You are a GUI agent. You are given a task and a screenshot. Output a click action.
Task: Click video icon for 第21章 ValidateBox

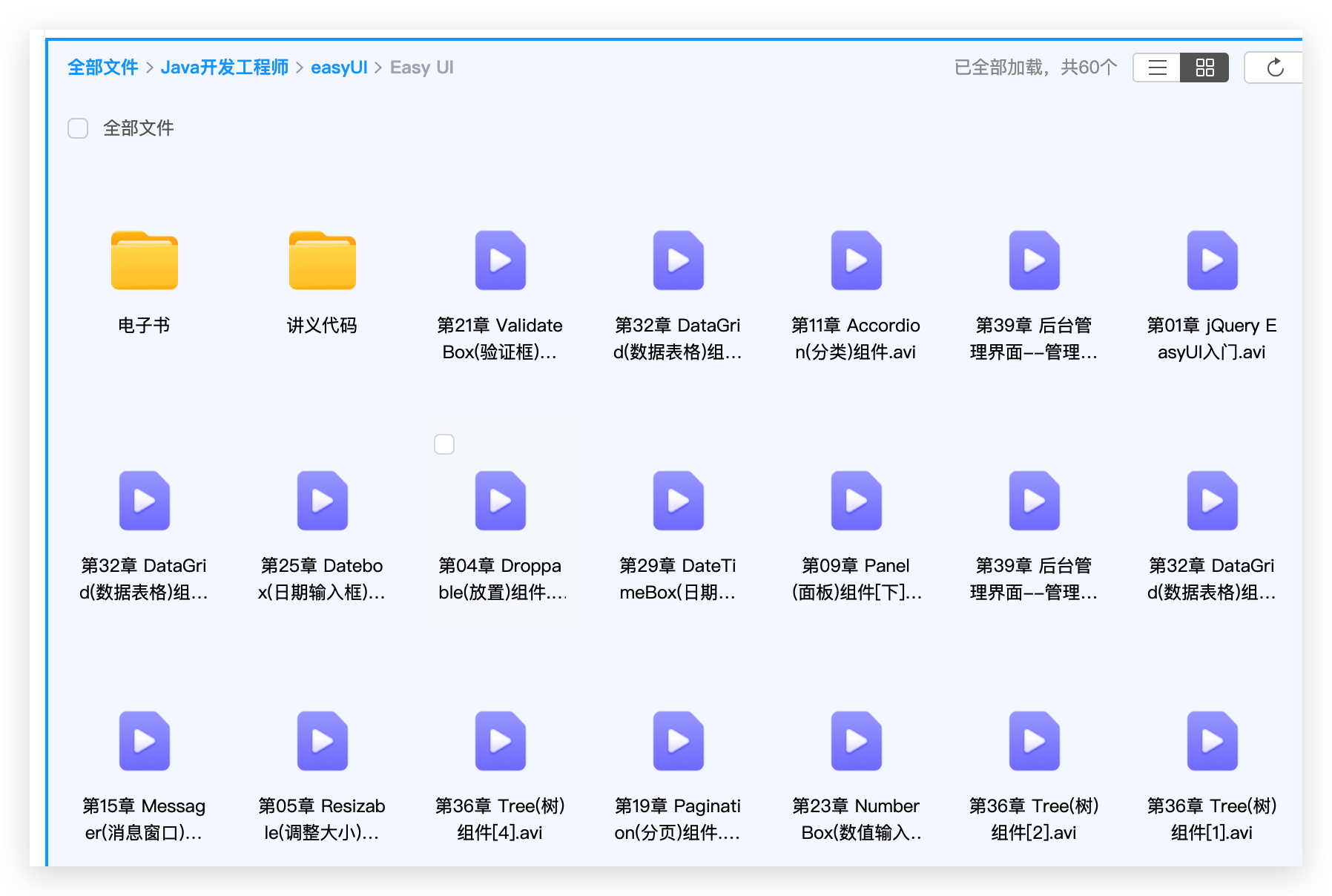point(501,260)
